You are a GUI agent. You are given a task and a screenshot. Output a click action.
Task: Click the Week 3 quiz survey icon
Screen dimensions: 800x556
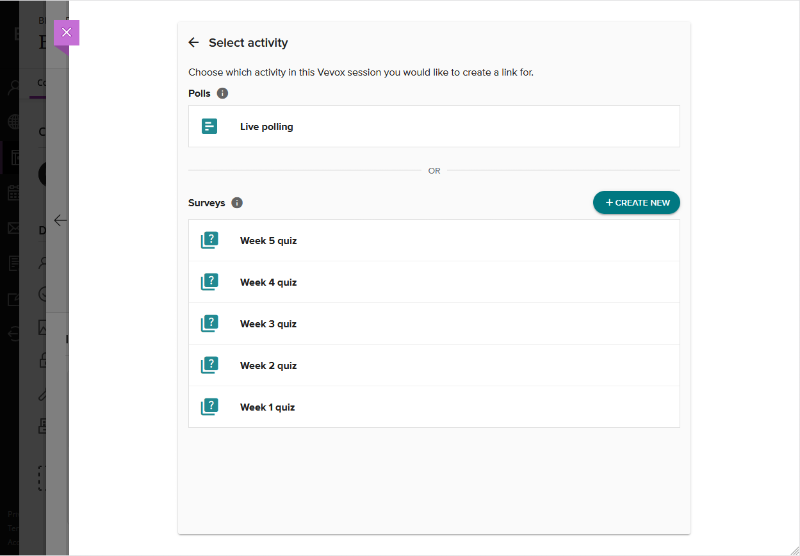209,324
